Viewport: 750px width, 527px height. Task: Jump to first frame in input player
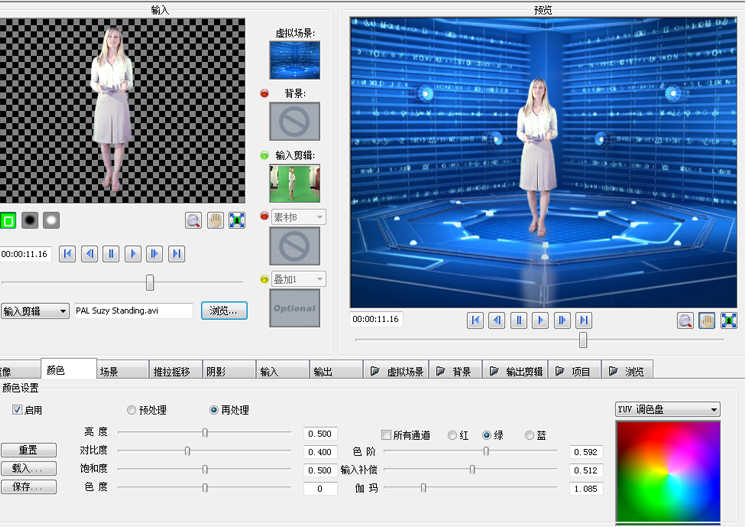[67, 254]
